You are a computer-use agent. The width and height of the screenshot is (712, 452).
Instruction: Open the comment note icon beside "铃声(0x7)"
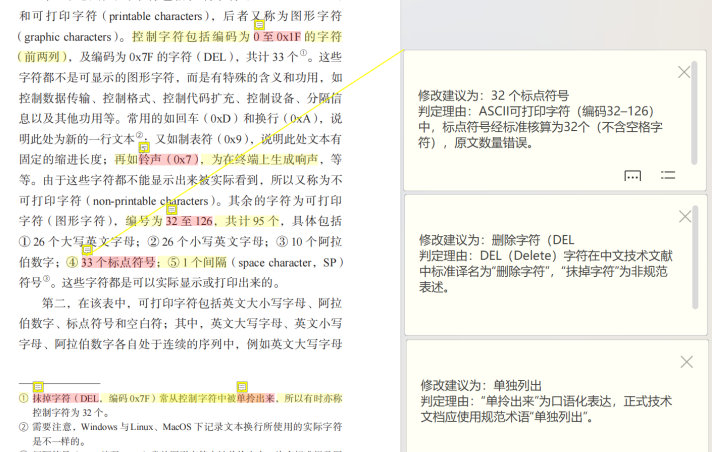[x=144, y=147]
